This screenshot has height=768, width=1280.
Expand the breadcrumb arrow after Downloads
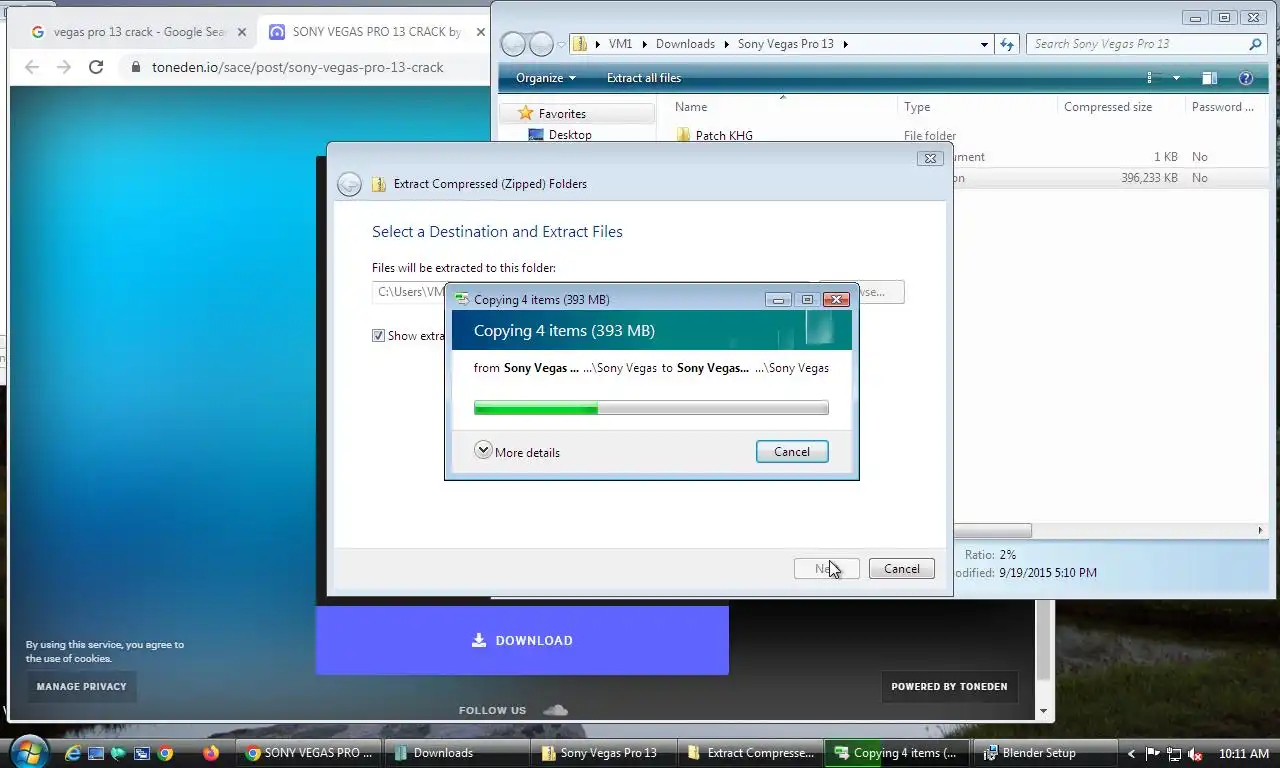point(727,44)
